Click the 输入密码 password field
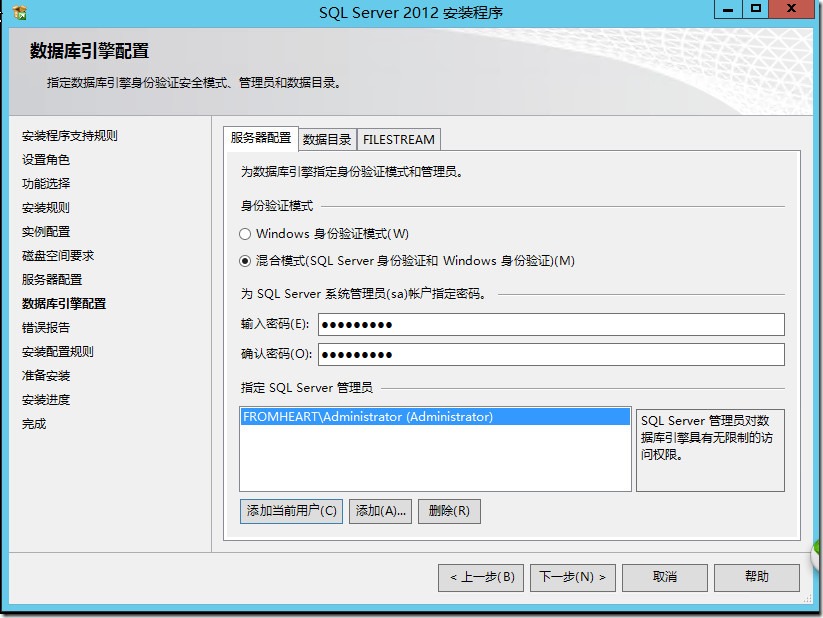 (551, 324)
